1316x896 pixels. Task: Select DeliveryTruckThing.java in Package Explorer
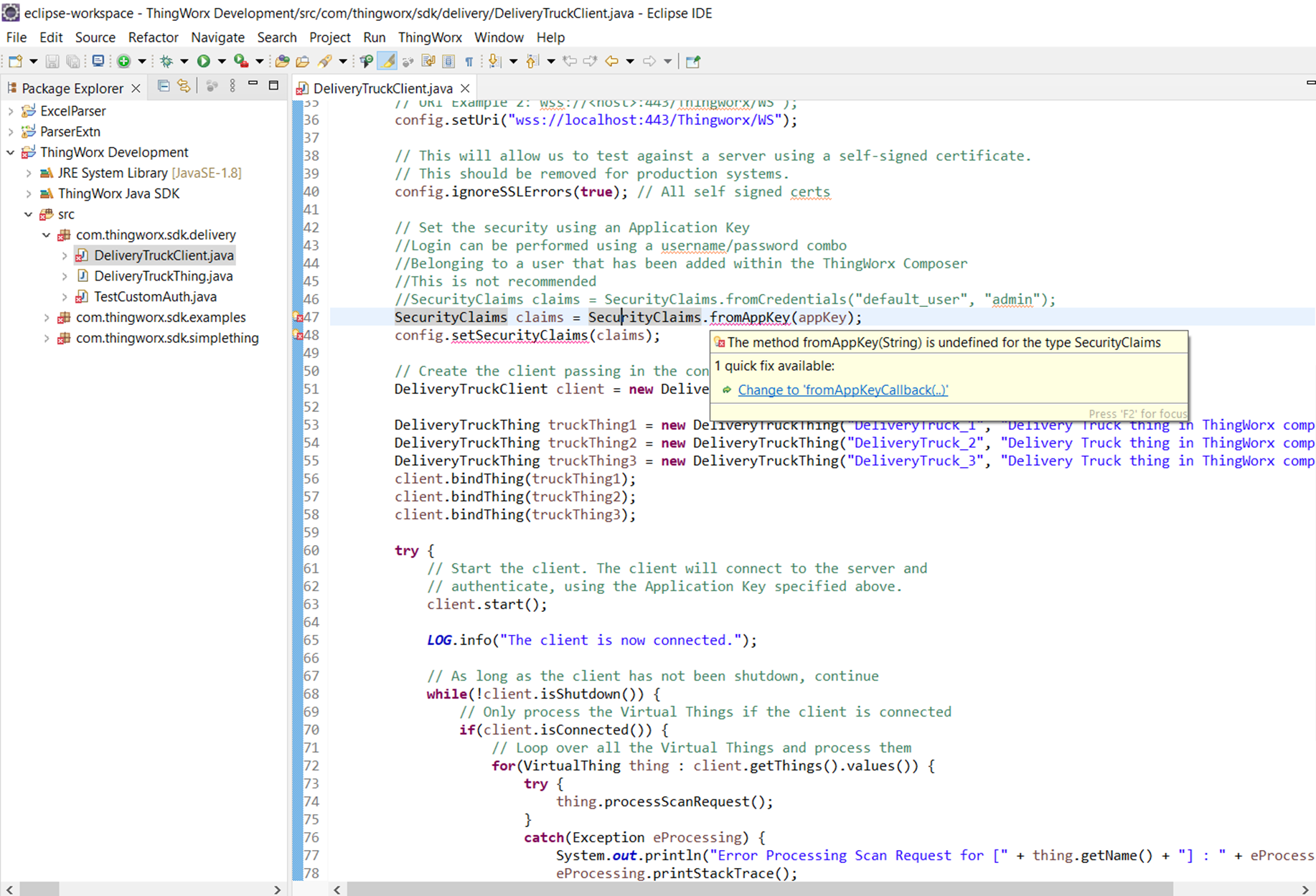point(164,275)
